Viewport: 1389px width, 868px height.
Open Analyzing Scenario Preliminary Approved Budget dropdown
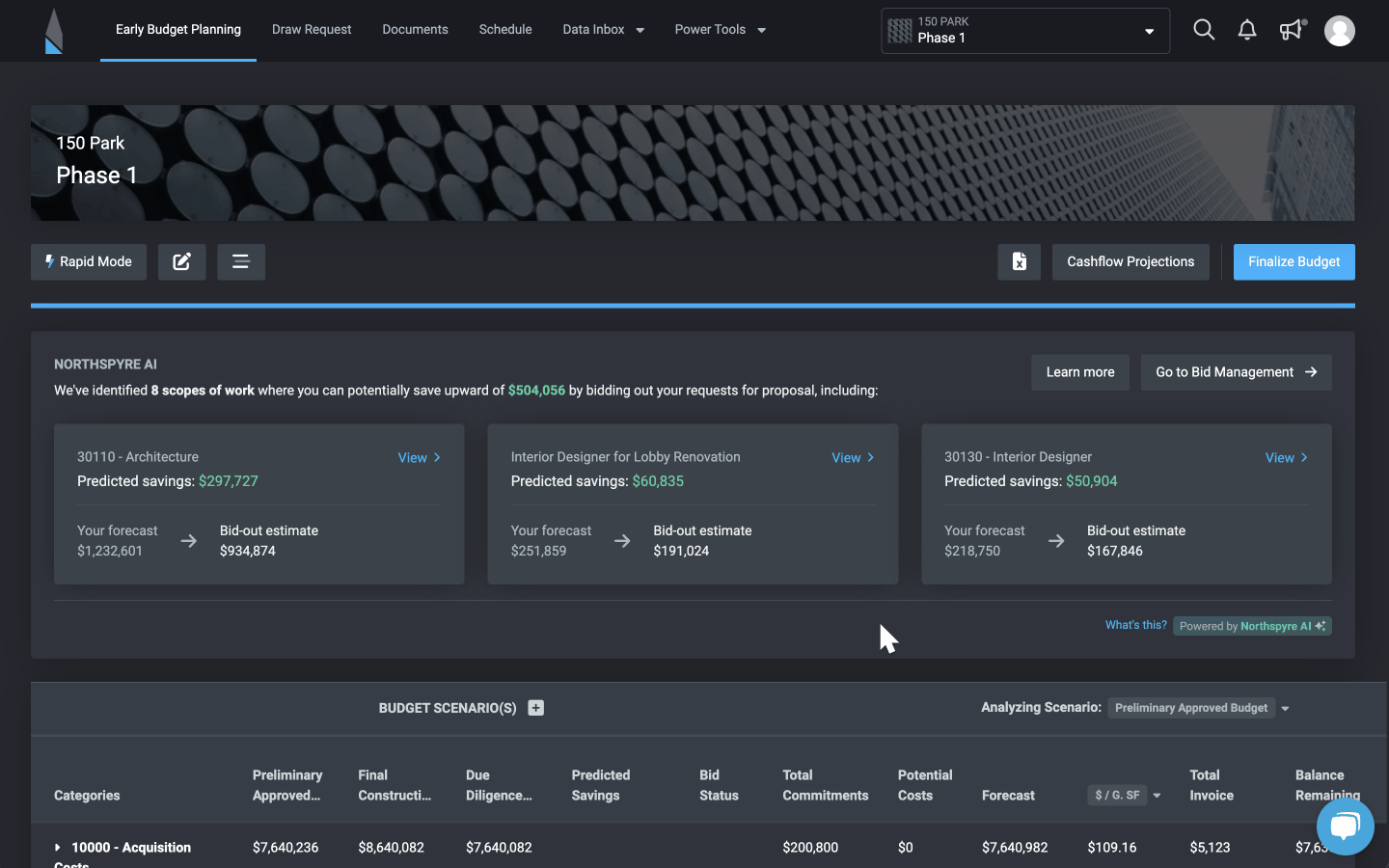(x=1199, y=708)
